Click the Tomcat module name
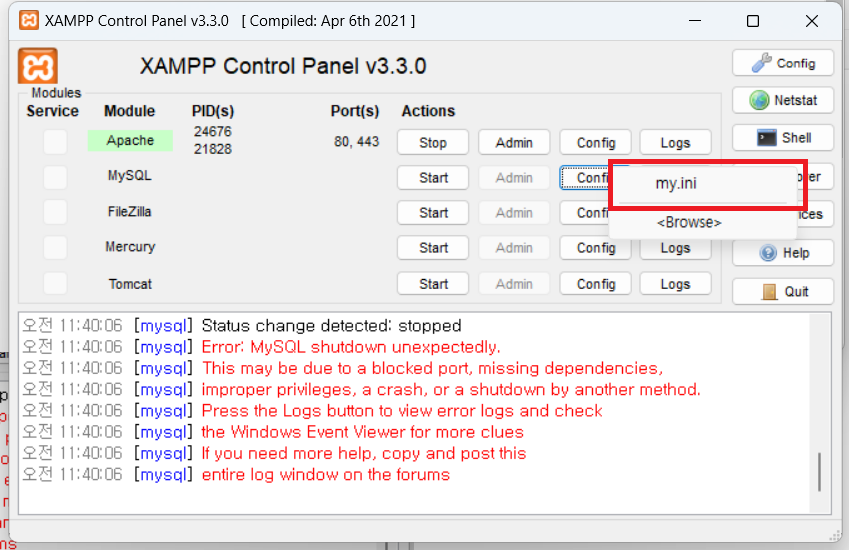The width and height of the screenshot is (857, 556). click(x=130, y=284)
